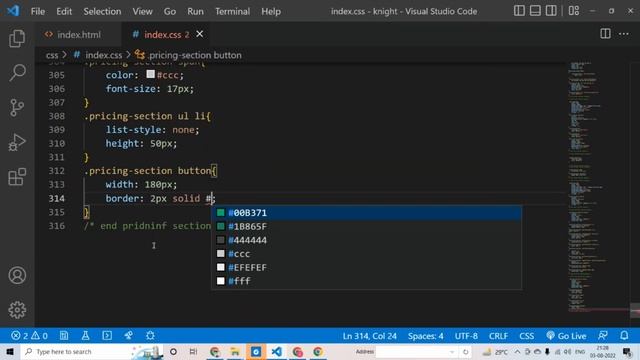Click the debug bug icon in status bar
Viewport: 640px width, 360px height.
[x=150, y=336]
